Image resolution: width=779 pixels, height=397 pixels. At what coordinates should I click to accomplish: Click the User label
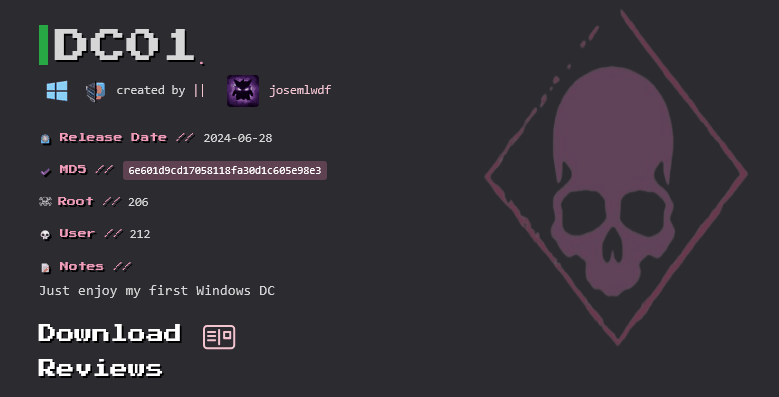coord(77,234)
